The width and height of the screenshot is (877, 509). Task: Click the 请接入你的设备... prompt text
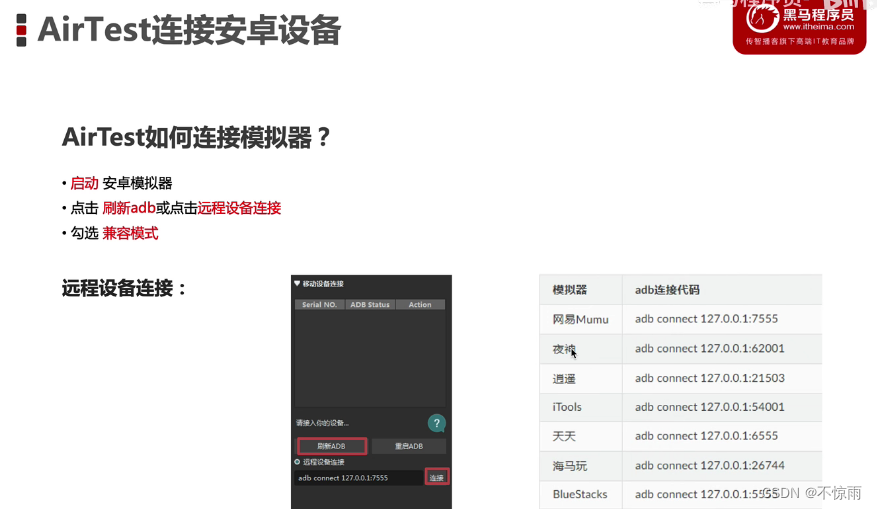(322, 423)
